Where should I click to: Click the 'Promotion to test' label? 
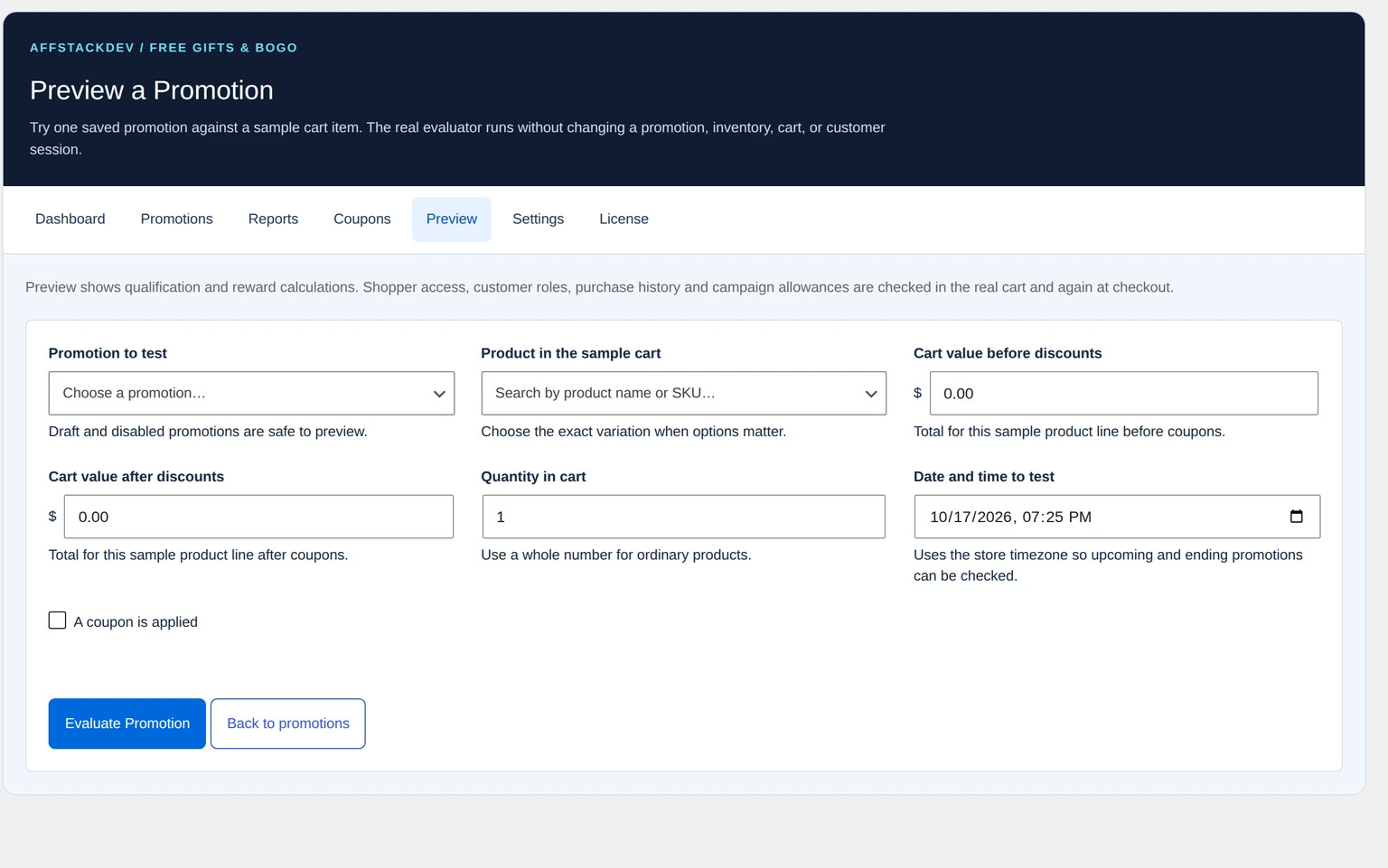108,353
